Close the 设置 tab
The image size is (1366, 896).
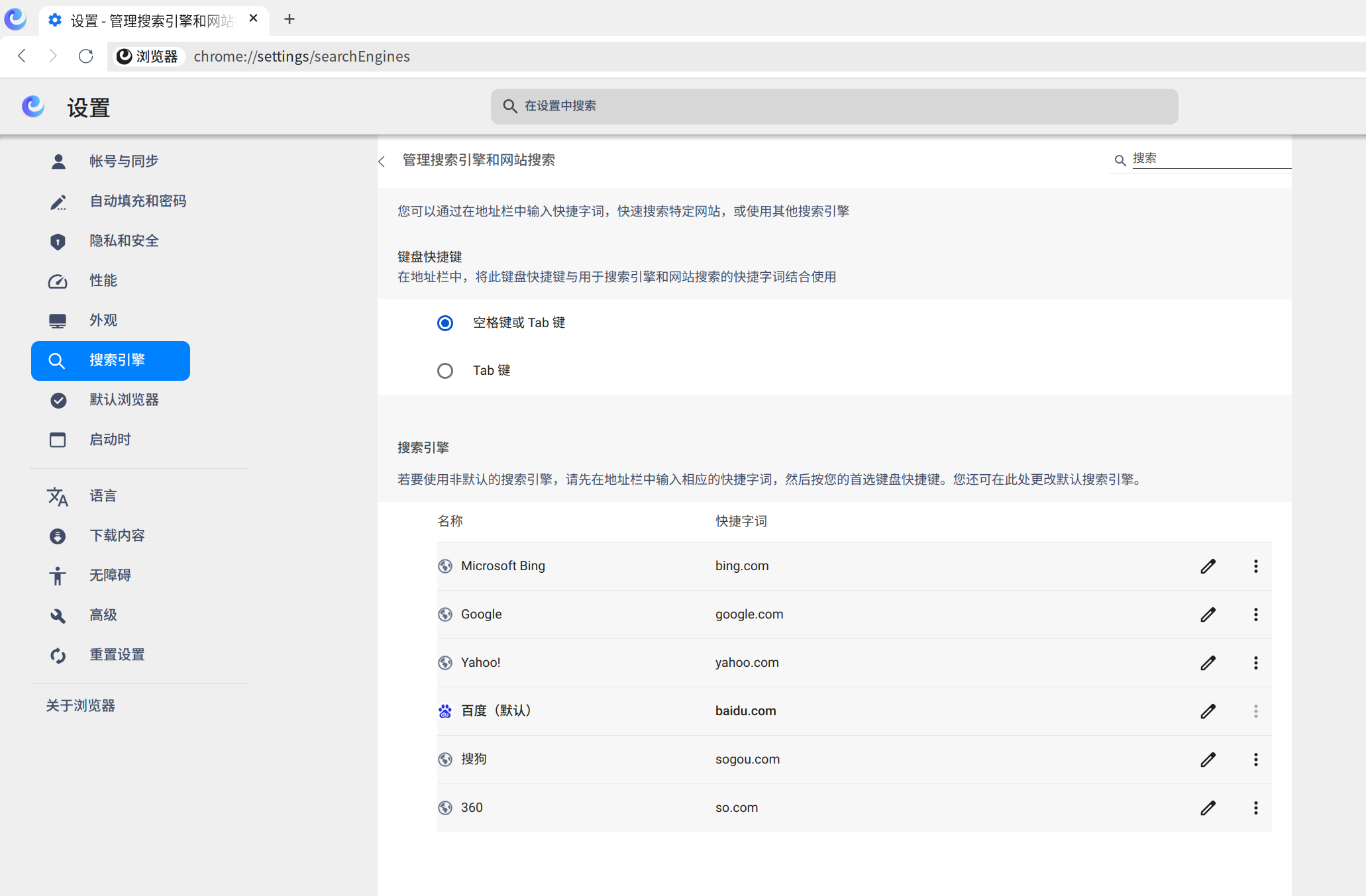[x=253, y=19]
